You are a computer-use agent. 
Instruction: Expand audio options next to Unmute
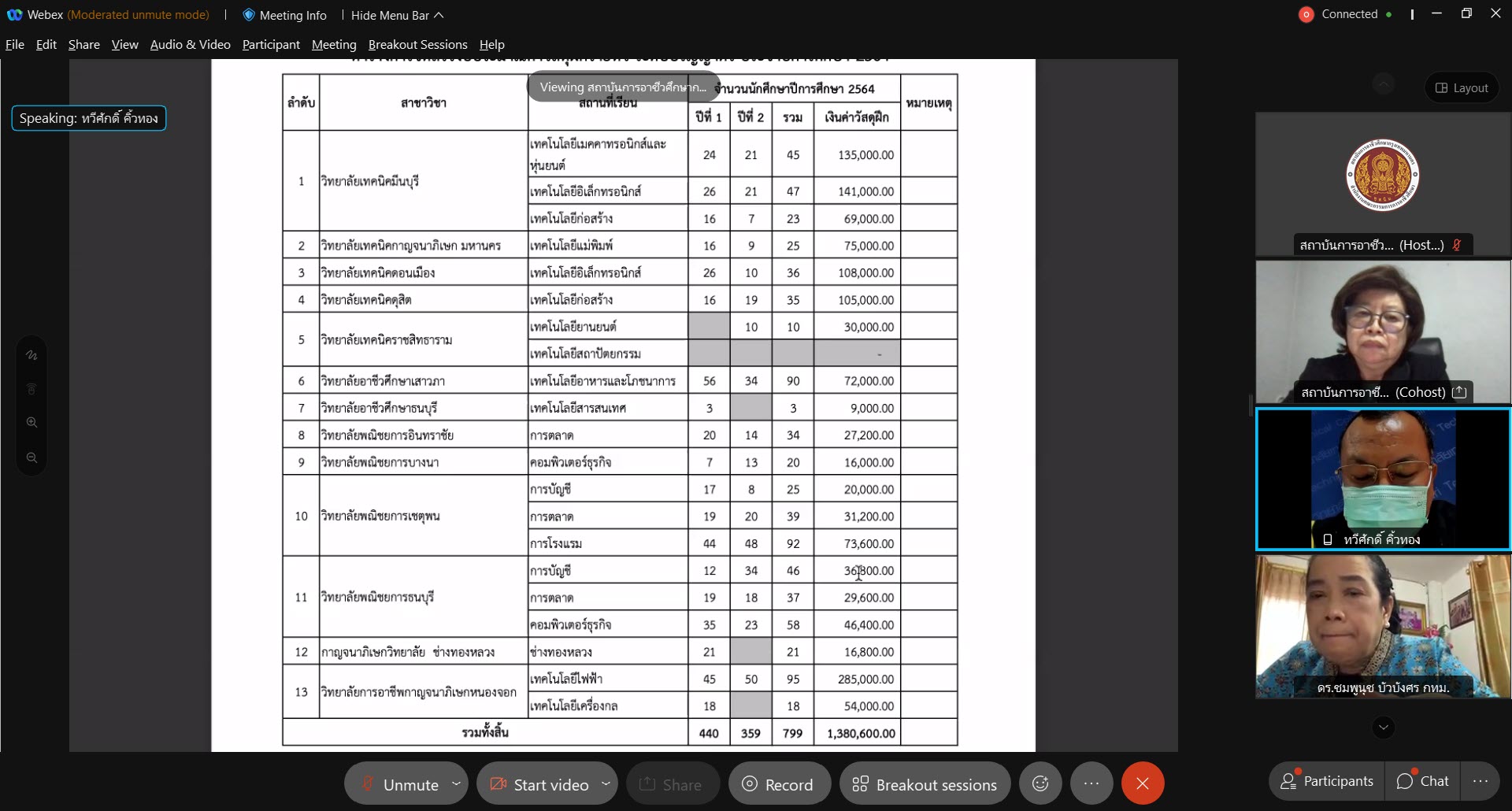click(x=456, y=783)
